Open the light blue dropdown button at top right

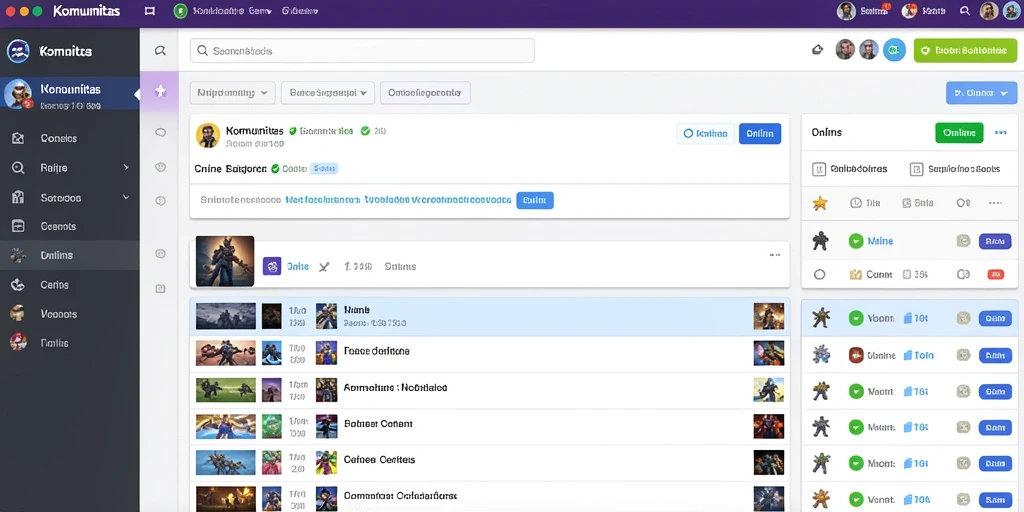coord(982,93)
